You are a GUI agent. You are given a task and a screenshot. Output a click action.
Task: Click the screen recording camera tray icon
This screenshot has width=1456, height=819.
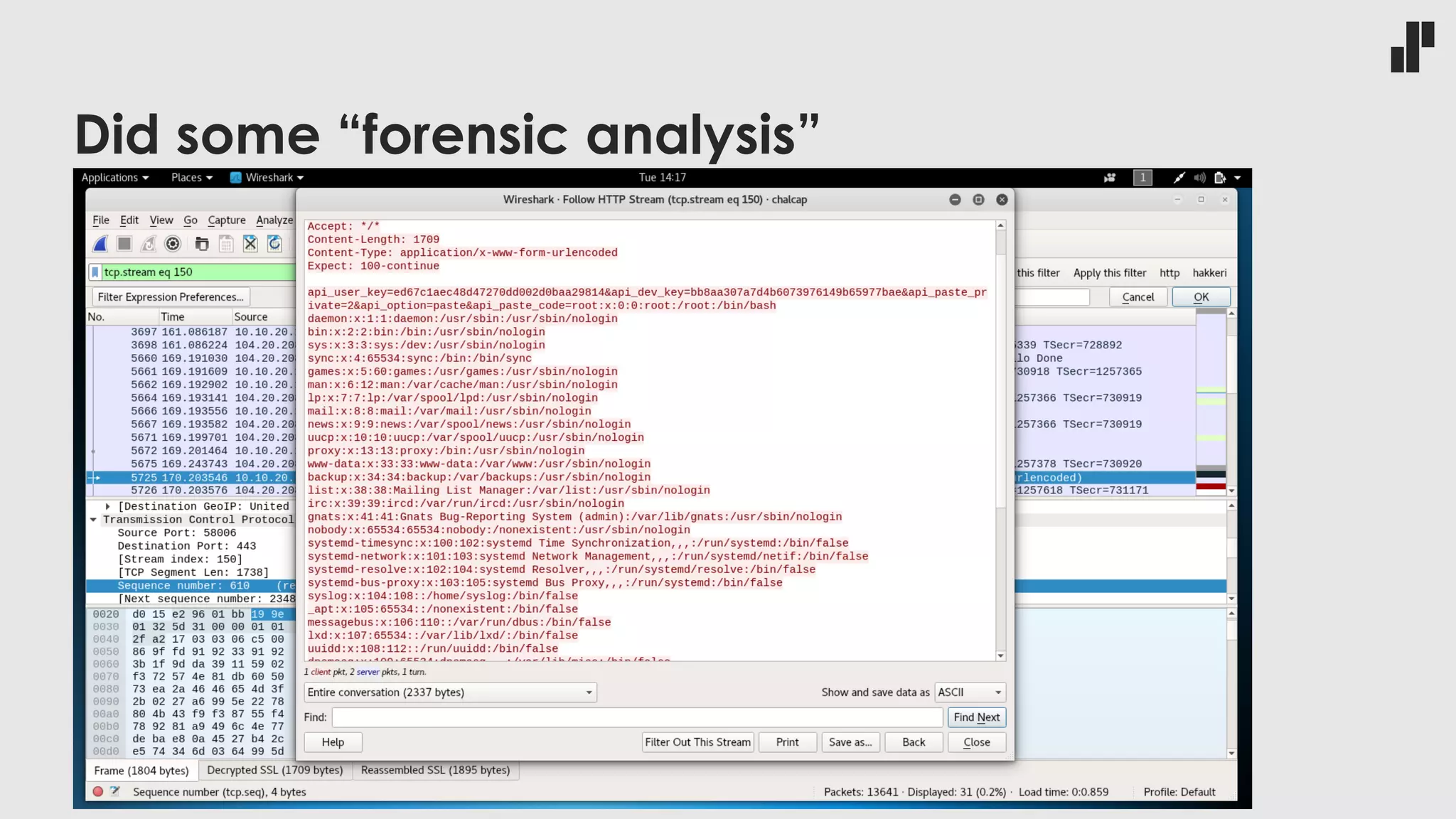click(x=1110, y=178)
